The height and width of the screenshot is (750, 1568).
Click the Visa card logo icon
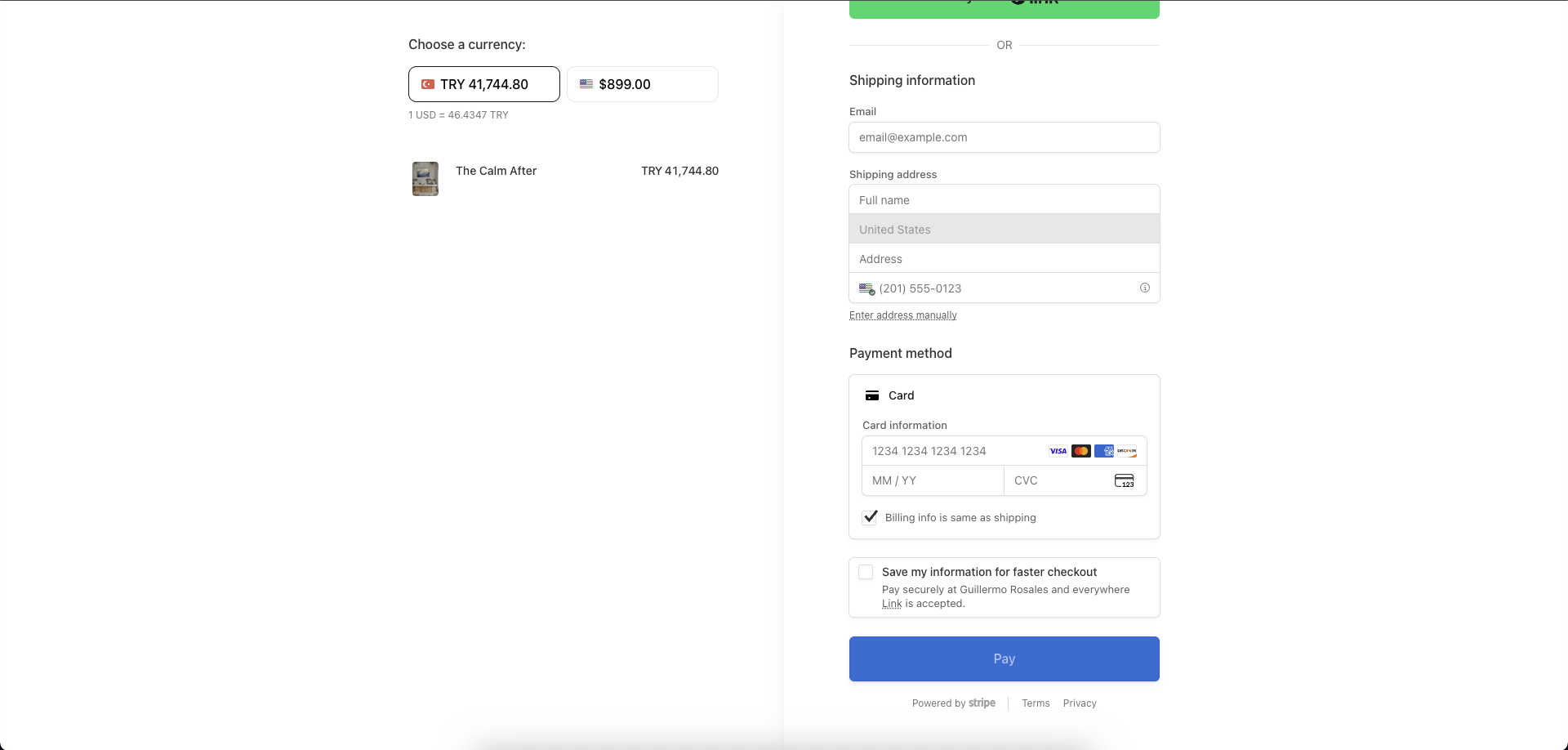coord(1058,451)
